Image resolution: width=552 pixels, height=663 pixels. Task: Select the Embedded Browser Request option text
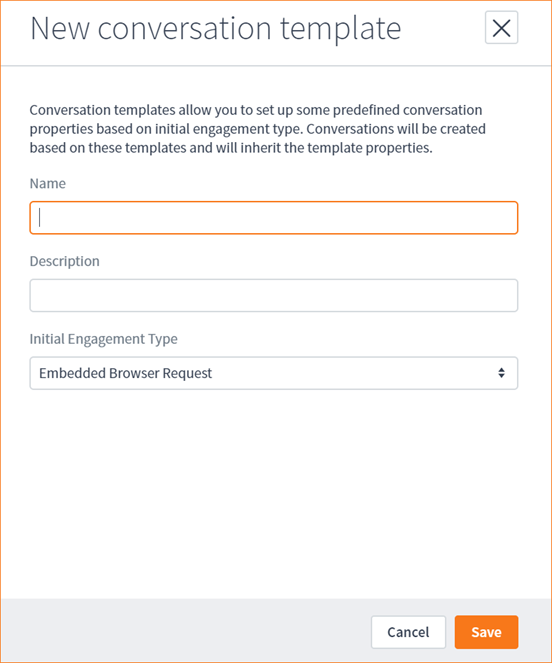coord(125,373)
